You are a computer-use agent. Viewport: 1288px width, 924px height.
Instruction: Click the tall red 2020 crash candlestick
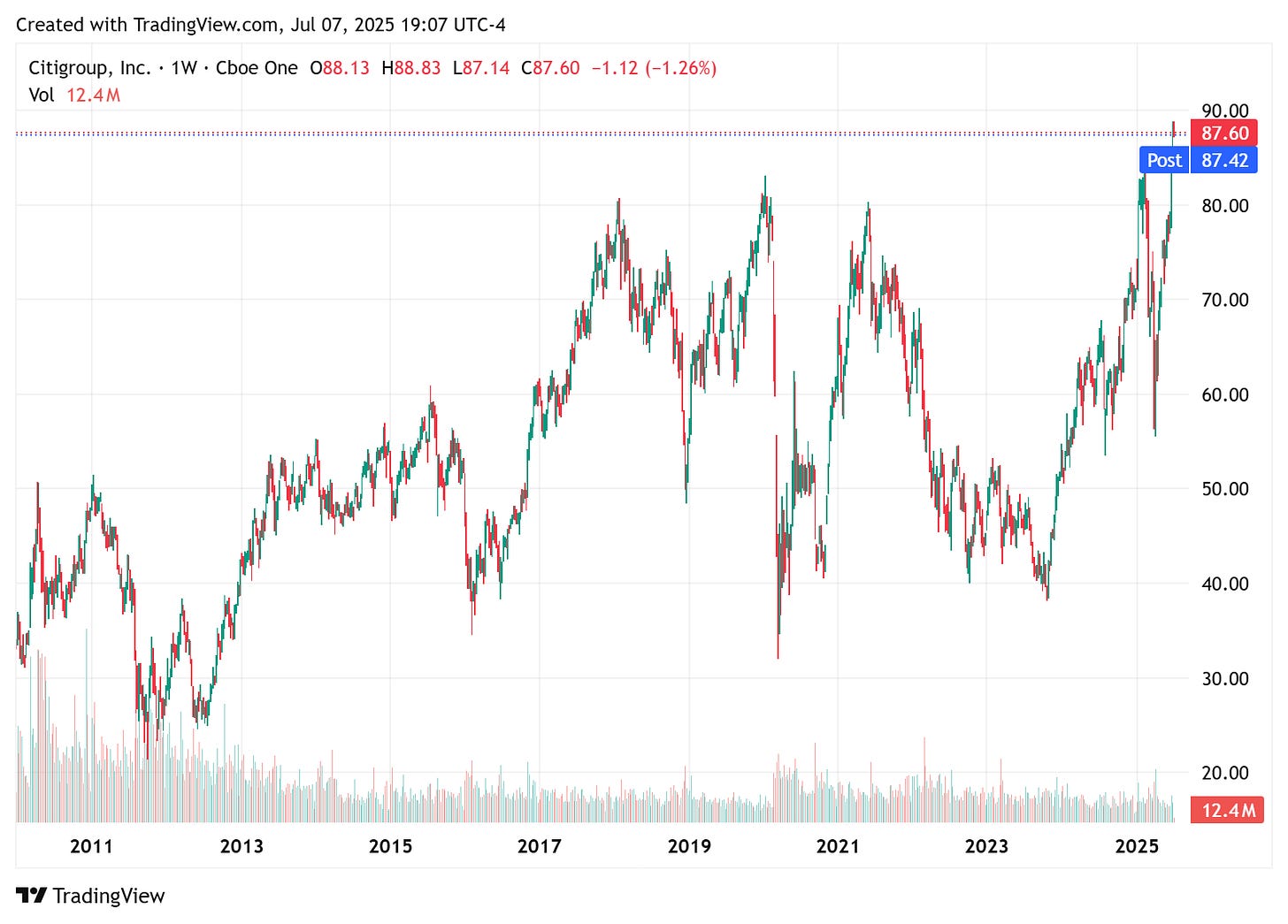[778, 548]
